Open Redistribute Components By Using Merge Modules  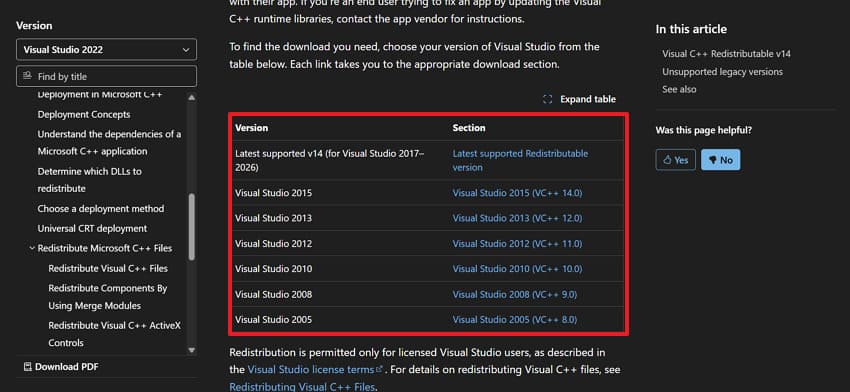[x=108, y=297]
